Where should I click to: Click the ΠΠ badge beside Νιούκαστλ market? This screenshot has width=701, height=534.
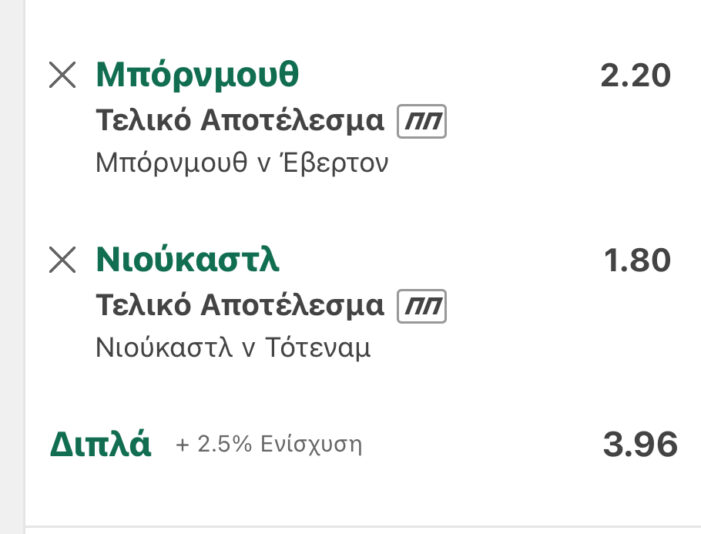(421, 307)
